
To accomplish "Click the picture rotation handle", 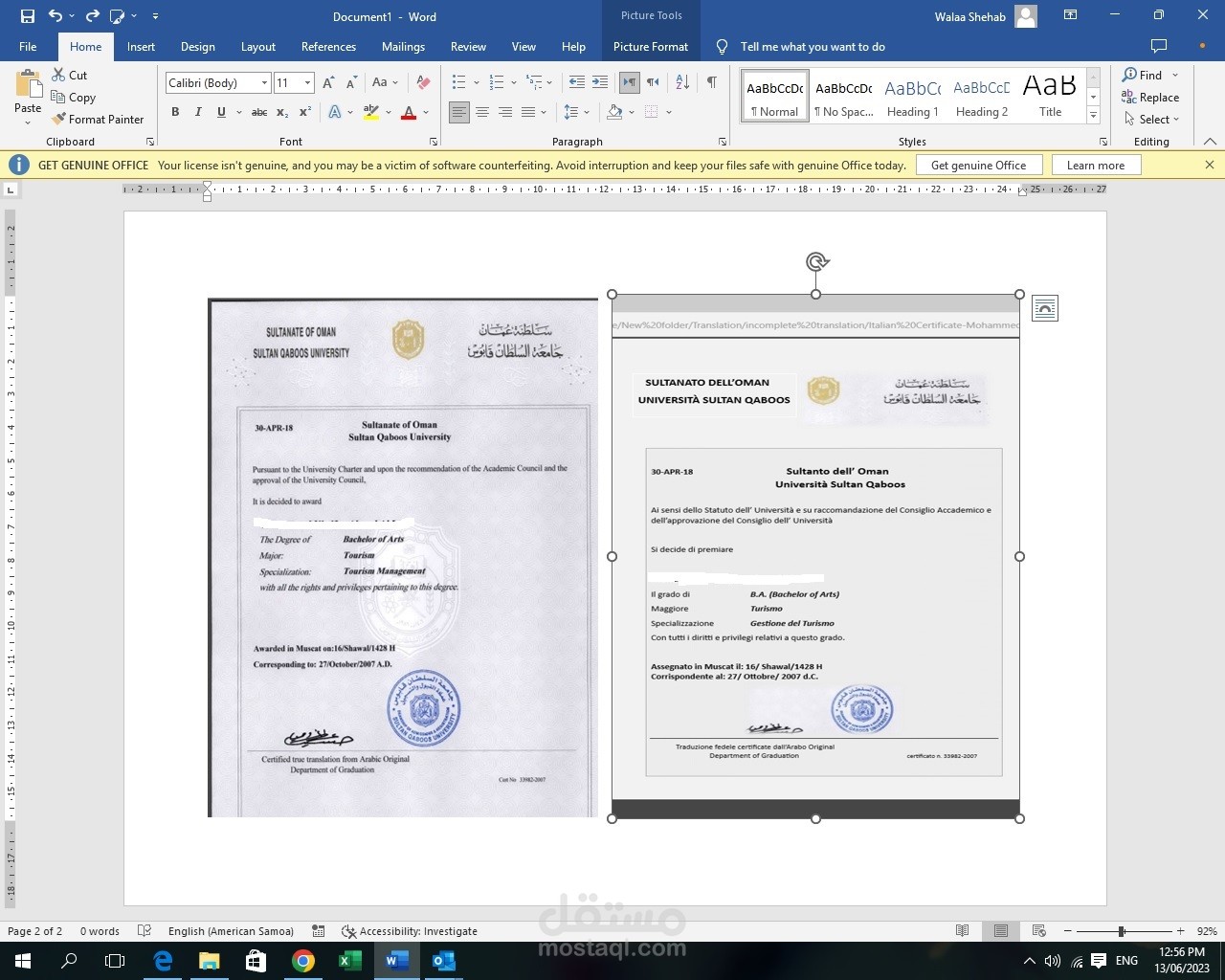I will 816,261.
